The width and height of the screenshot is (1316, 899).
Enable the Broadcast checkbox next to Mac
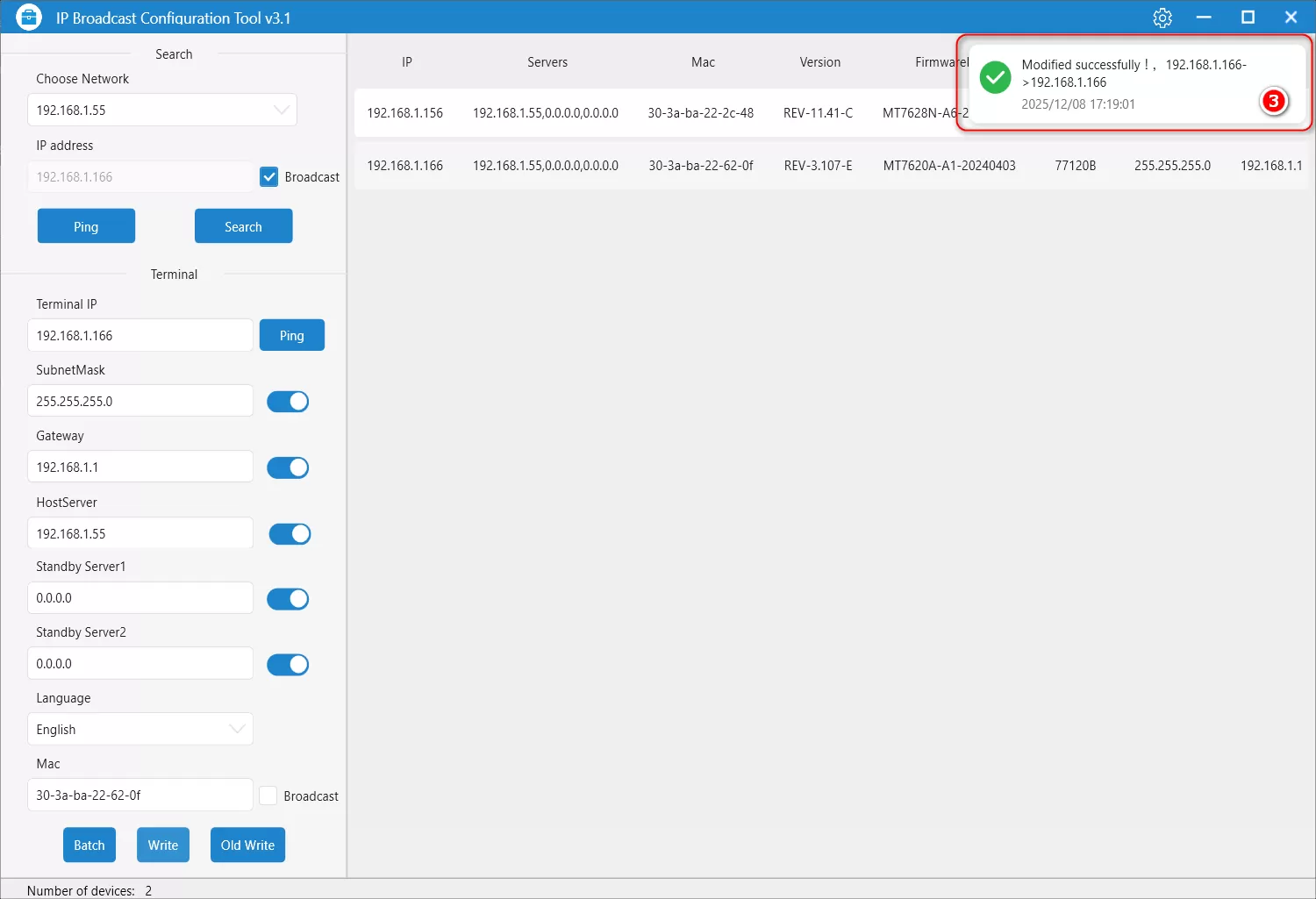pos(268,796)
